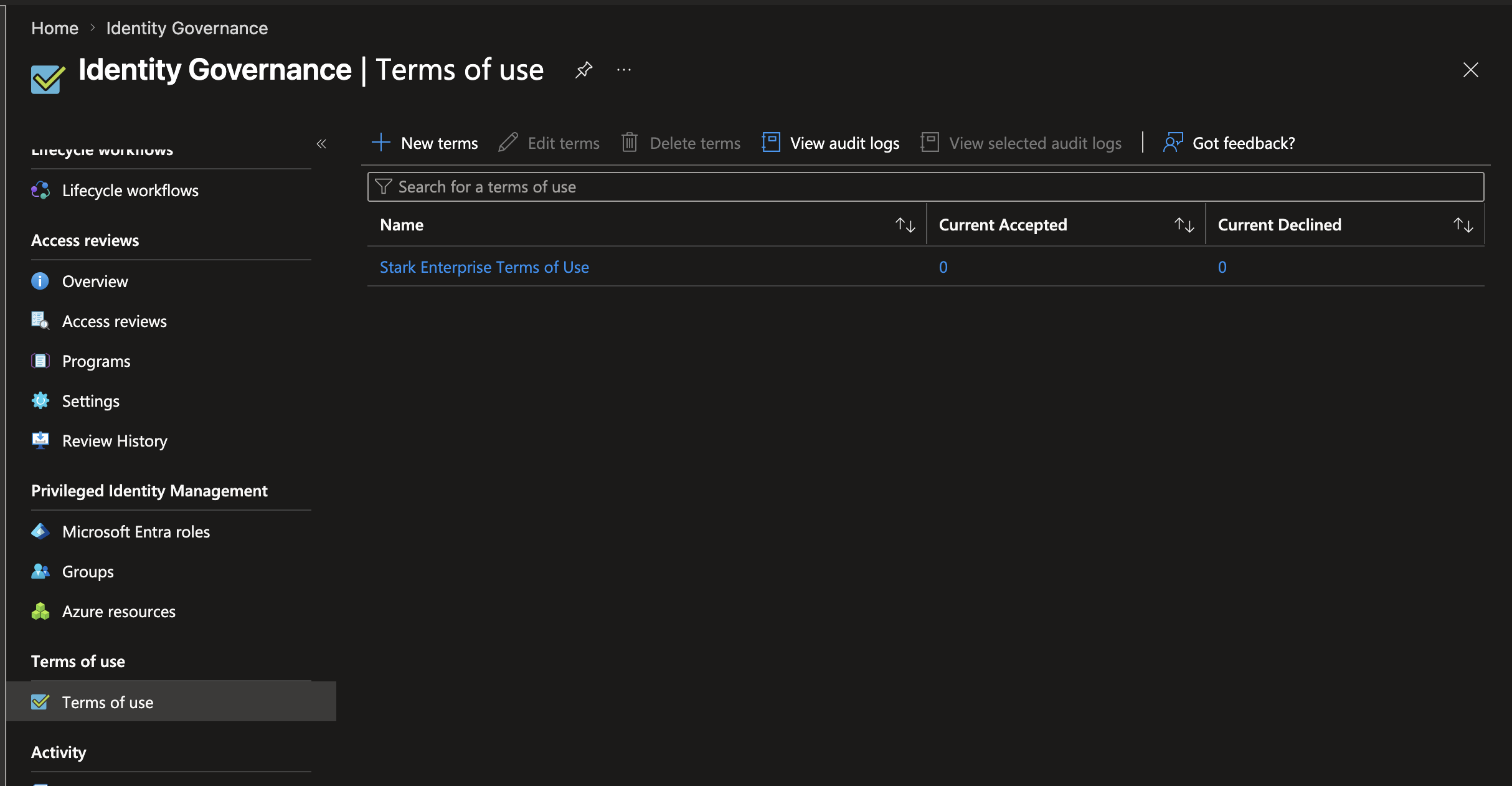Open Lifecycle workflows in sidebar
The height and width of the screenshot is (786, 1512).
(130, 191)
